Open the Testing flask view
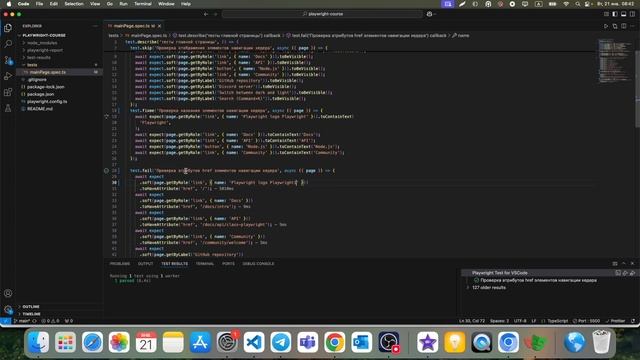This screenshot has height=360, width=640. pyautogui.click(x=8, y=108)
